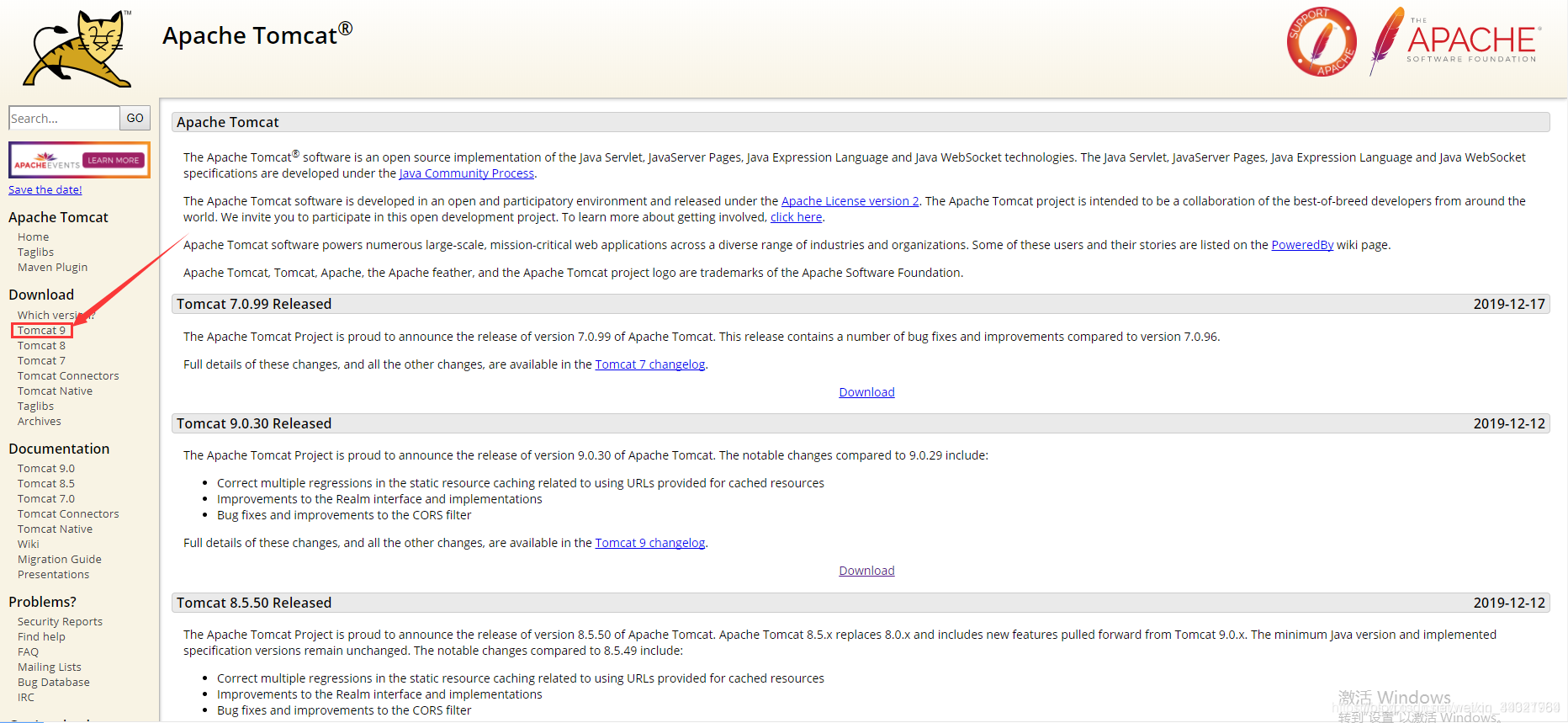Image resolution: width=1568 pixels, height=723 pixels.
Task: Focus the Search input box
Action: tap(64, 118)
